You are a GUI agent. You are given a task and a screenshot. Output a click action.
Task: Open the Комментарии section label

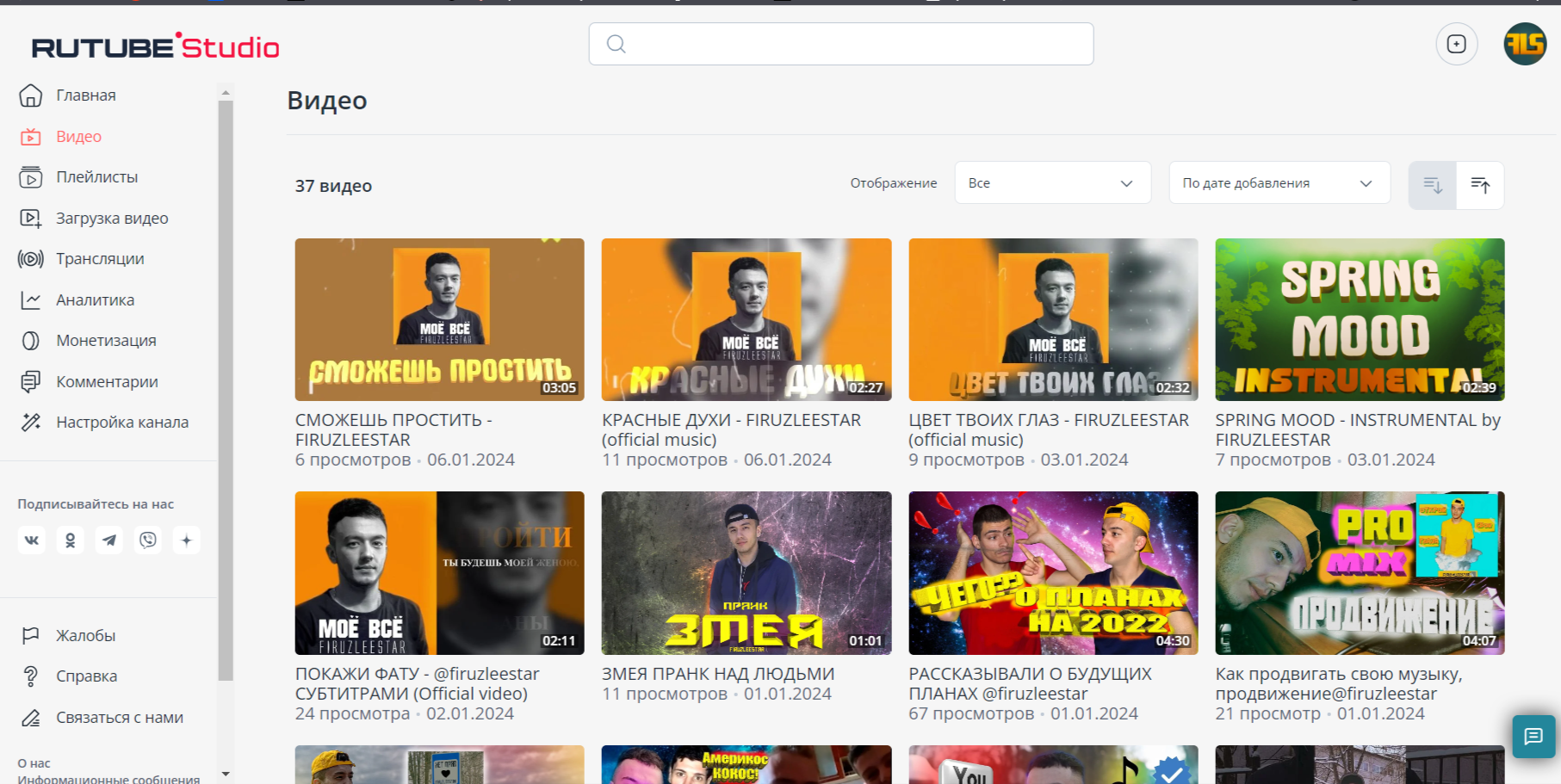click(108, 382)
